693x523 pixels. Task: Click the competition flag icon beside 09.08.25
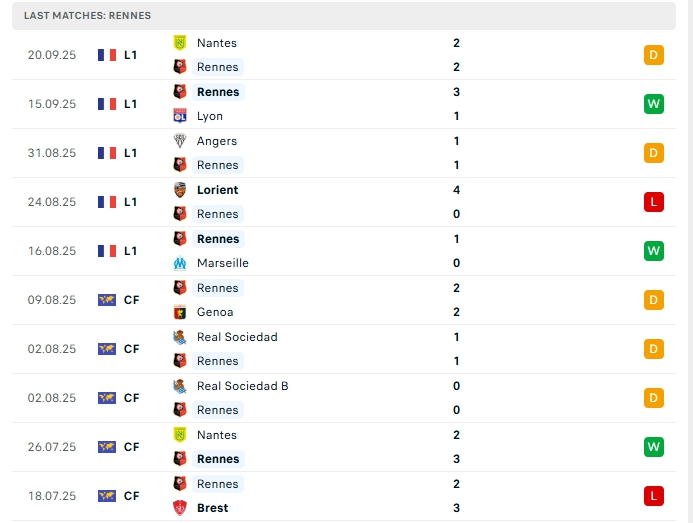point(107,300)
